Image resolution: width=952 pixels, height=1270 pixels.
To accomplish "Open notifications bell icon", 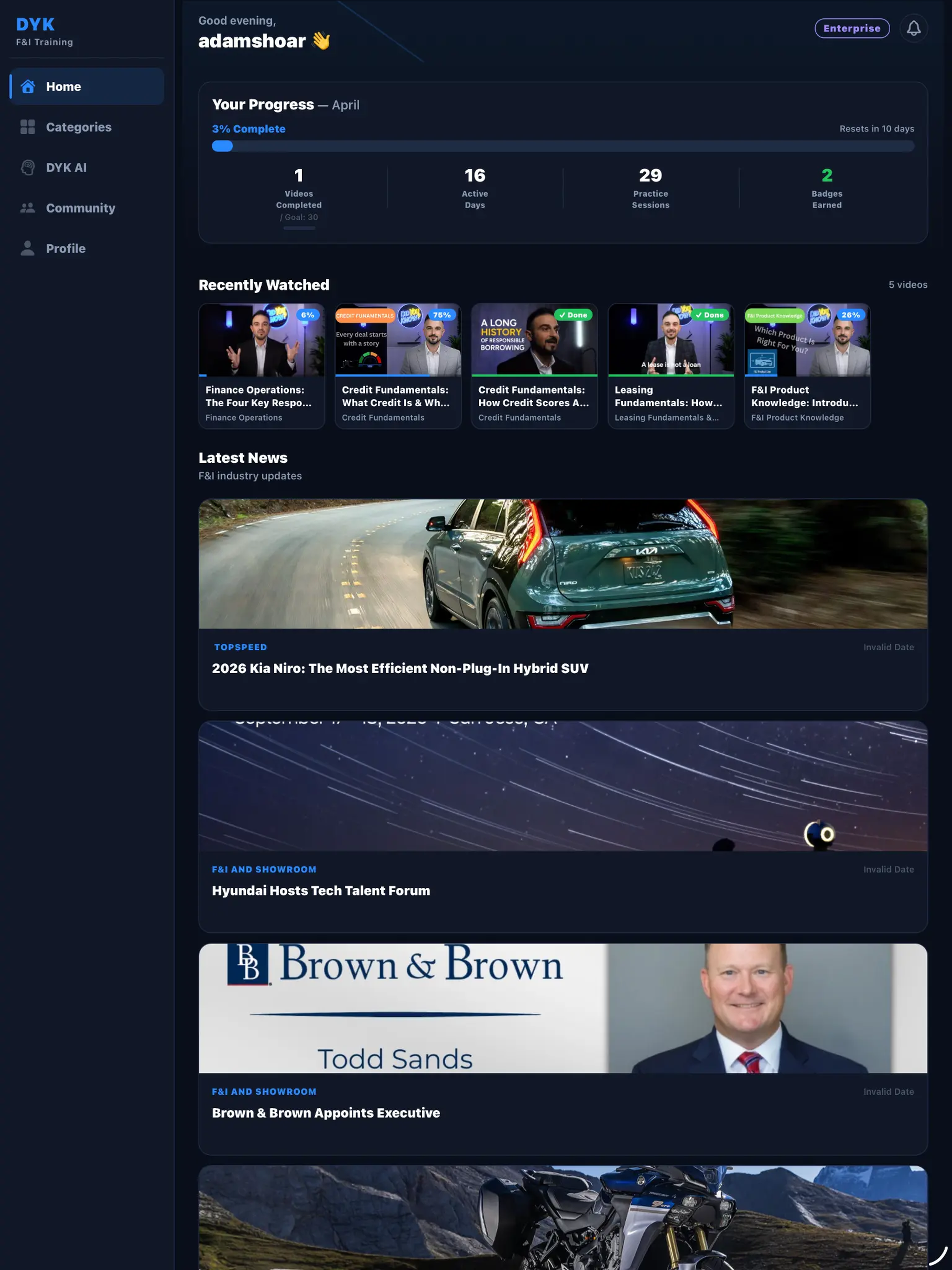I will pyautogui.click(x=913, y=28).
